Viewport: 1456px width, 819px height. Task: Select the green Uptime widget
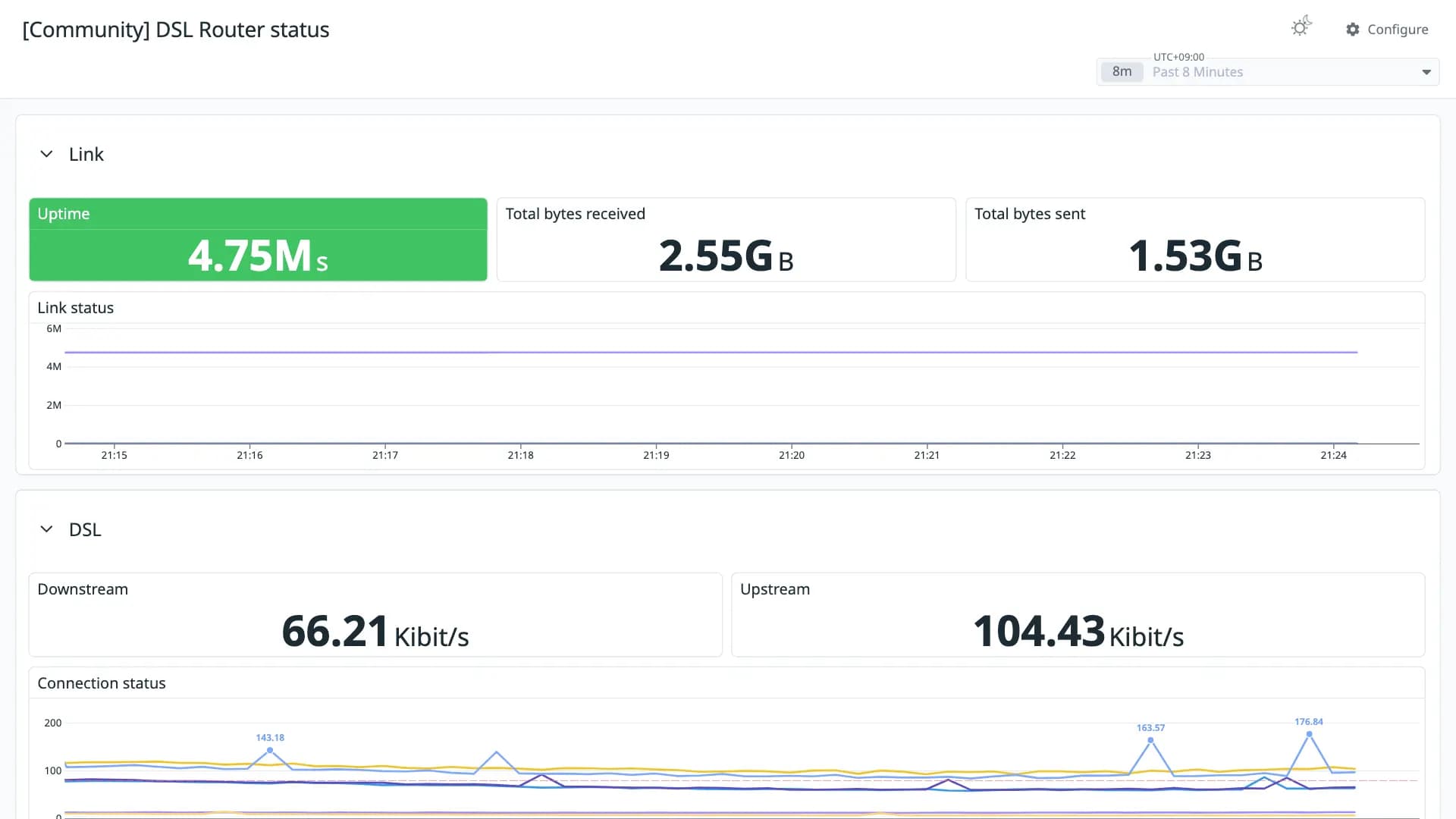[x=258, y=240]
